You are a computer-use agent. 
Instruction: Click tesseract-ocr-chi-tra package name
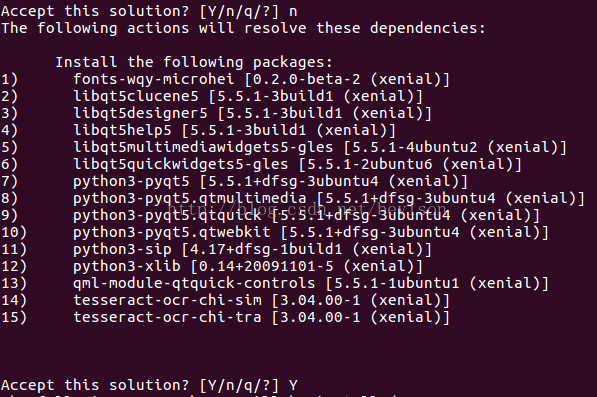(167, 317)
